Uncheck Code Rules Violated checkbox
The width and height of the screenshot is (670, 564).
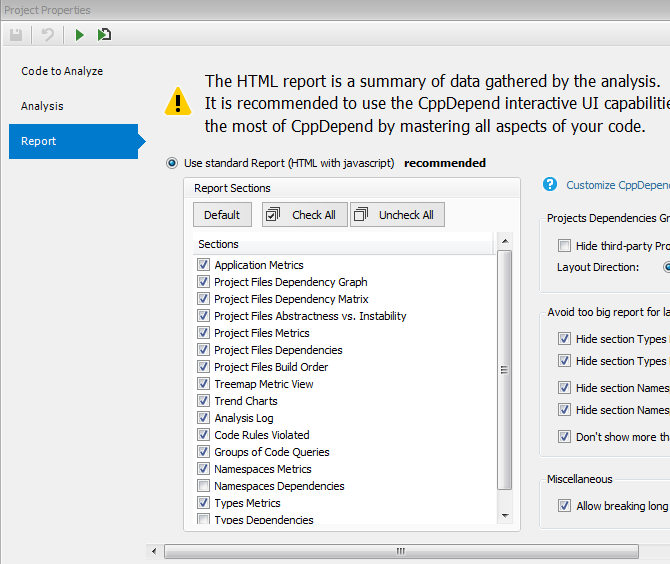click(203, 435)
